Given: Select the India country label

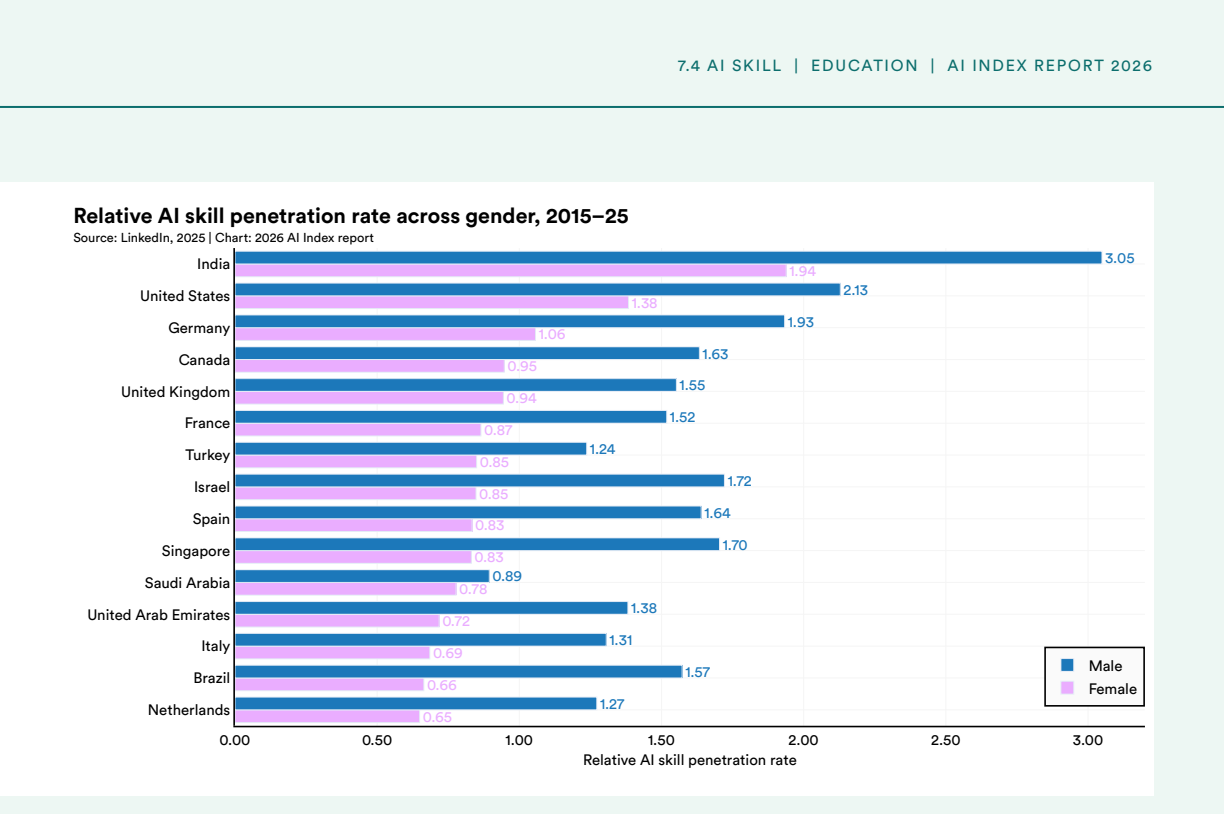Looking at the screenshot, I should [213, 264].
